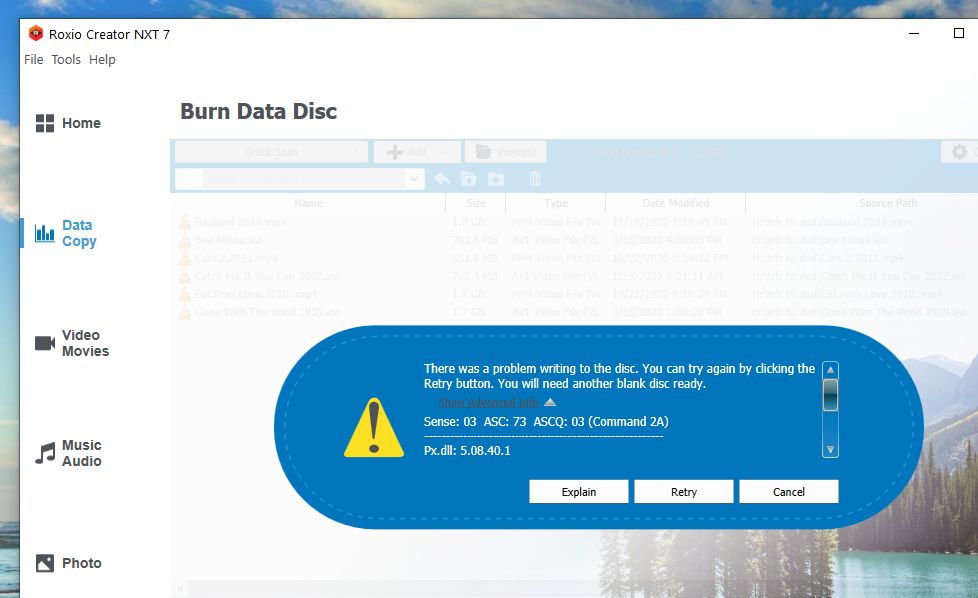The image size is (978, 598).
Task: Open the Photo sidebar category
Action: (69, 563)
